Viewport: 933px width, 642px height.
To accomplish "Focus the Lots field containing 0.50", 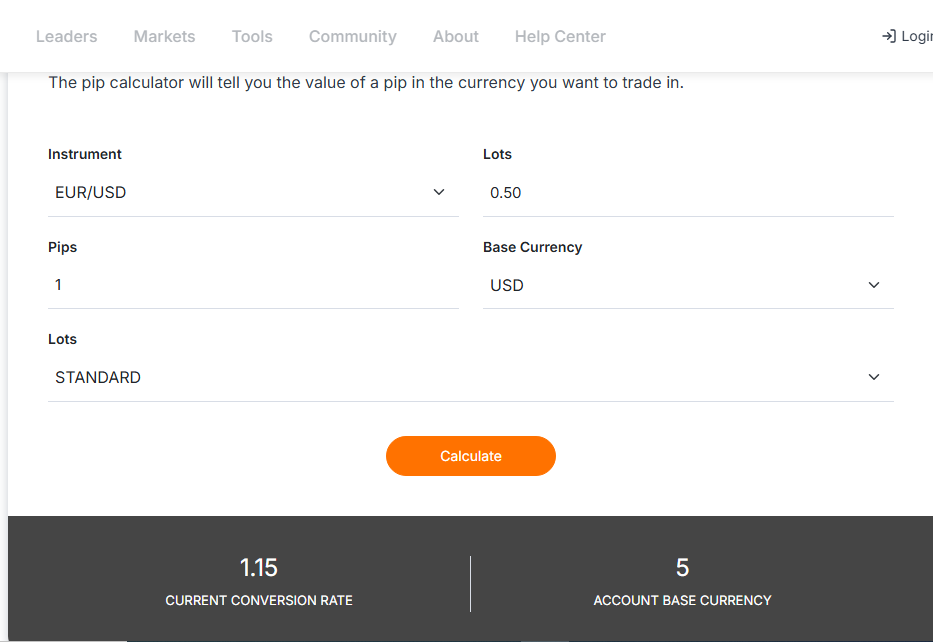I will pos(688,193).
